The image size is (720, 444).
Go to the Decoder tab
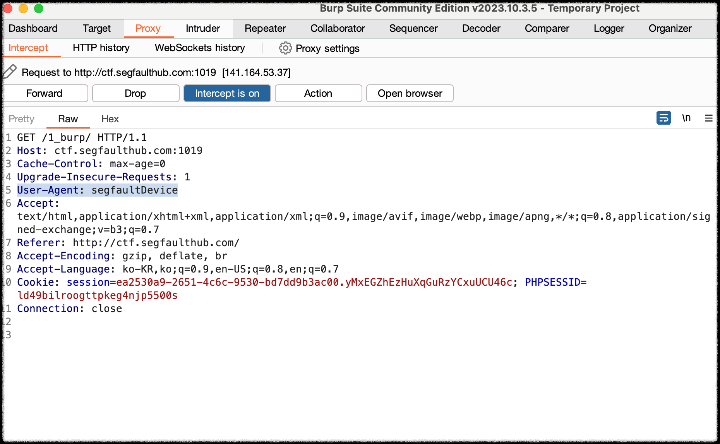point(481,28)
